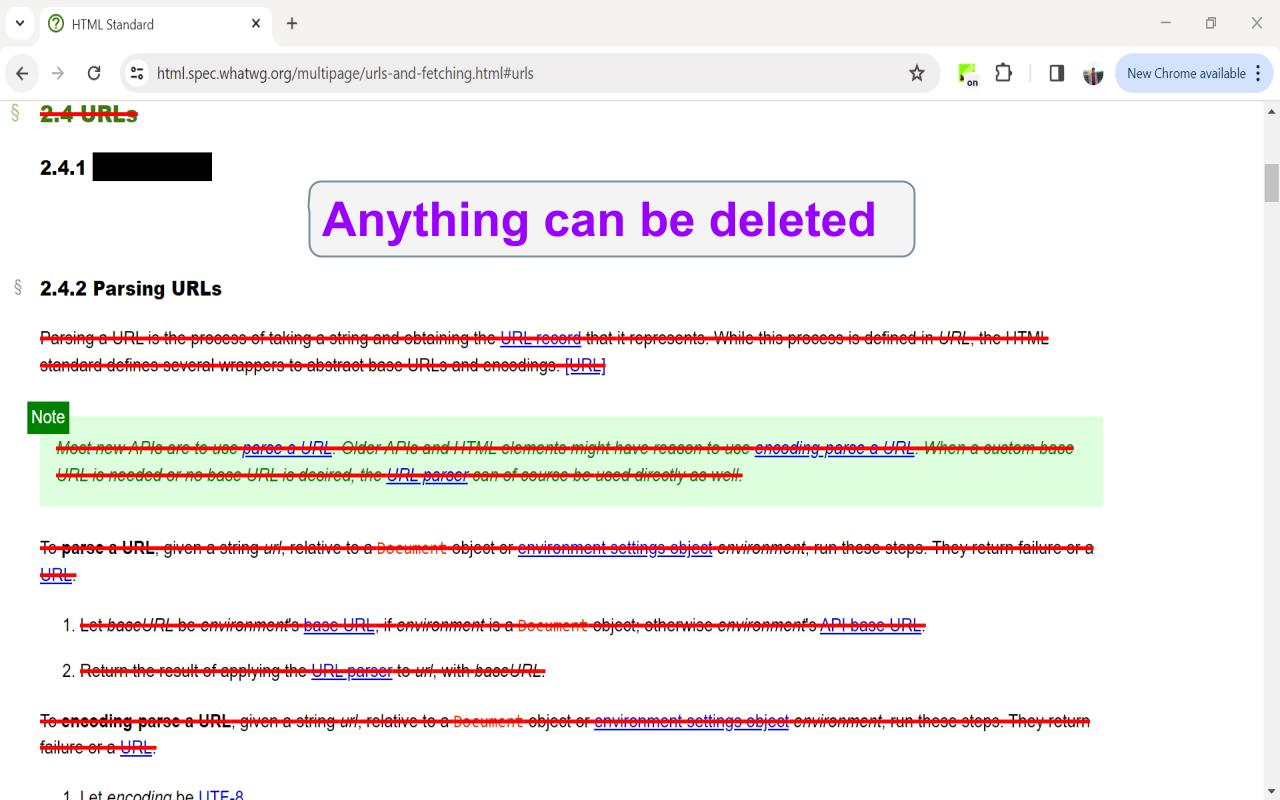This screenshot has height=800, width=1280.
Task: Open environment settings object link in encoding-parse paragraph
Action: pyautogui.click(x=691, y=721)
